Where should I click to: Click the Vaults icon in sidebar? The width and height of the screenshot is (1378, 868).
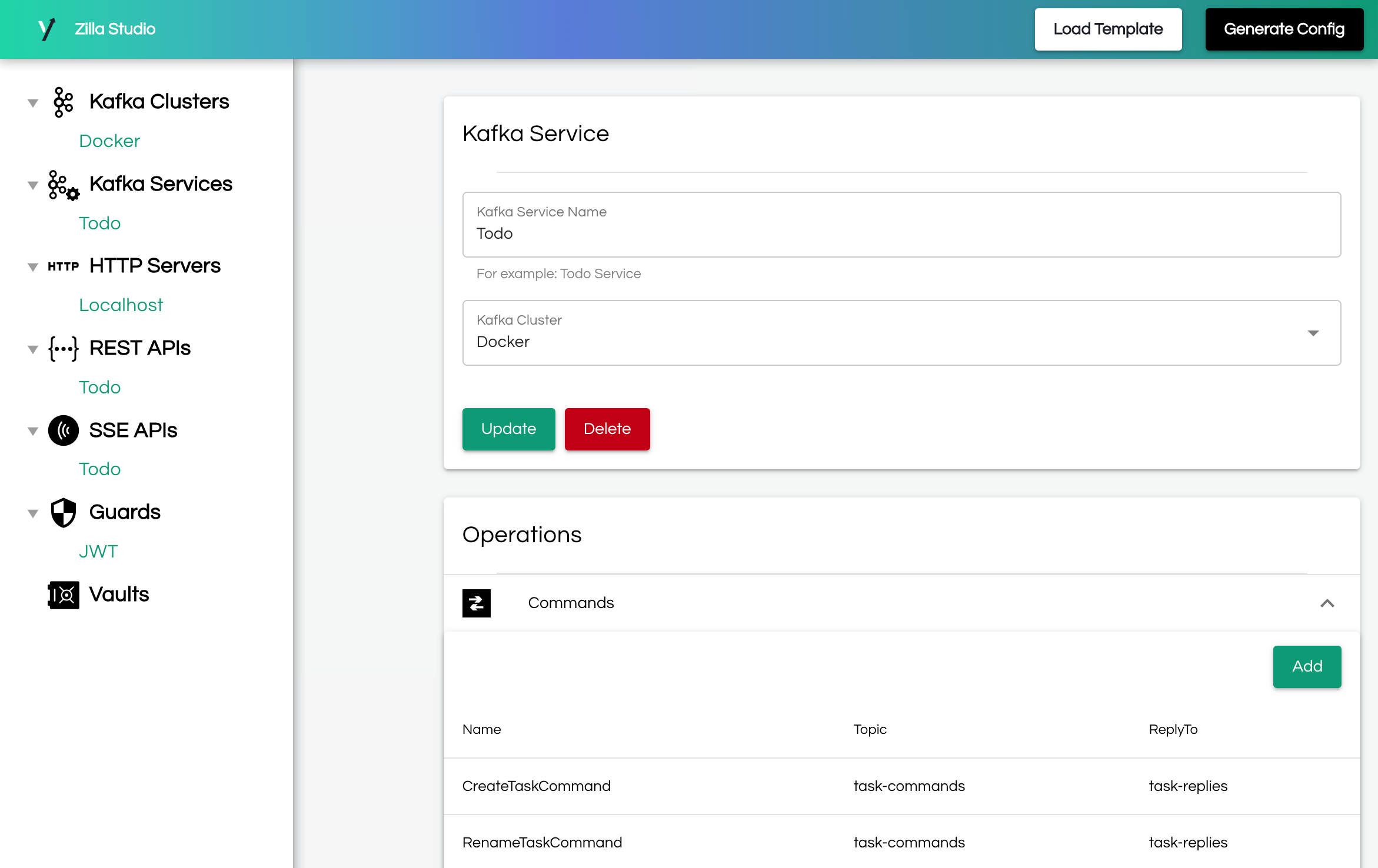pos(62,595)
